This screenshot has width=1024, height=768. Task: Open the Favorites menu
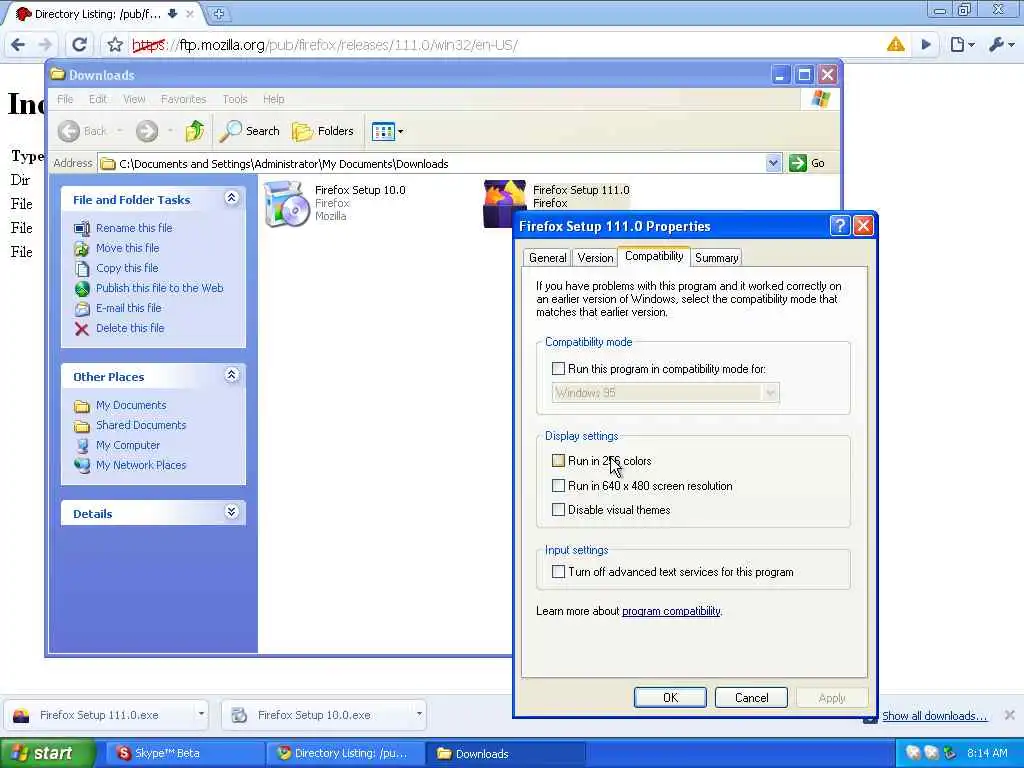[x=184, y=99]
